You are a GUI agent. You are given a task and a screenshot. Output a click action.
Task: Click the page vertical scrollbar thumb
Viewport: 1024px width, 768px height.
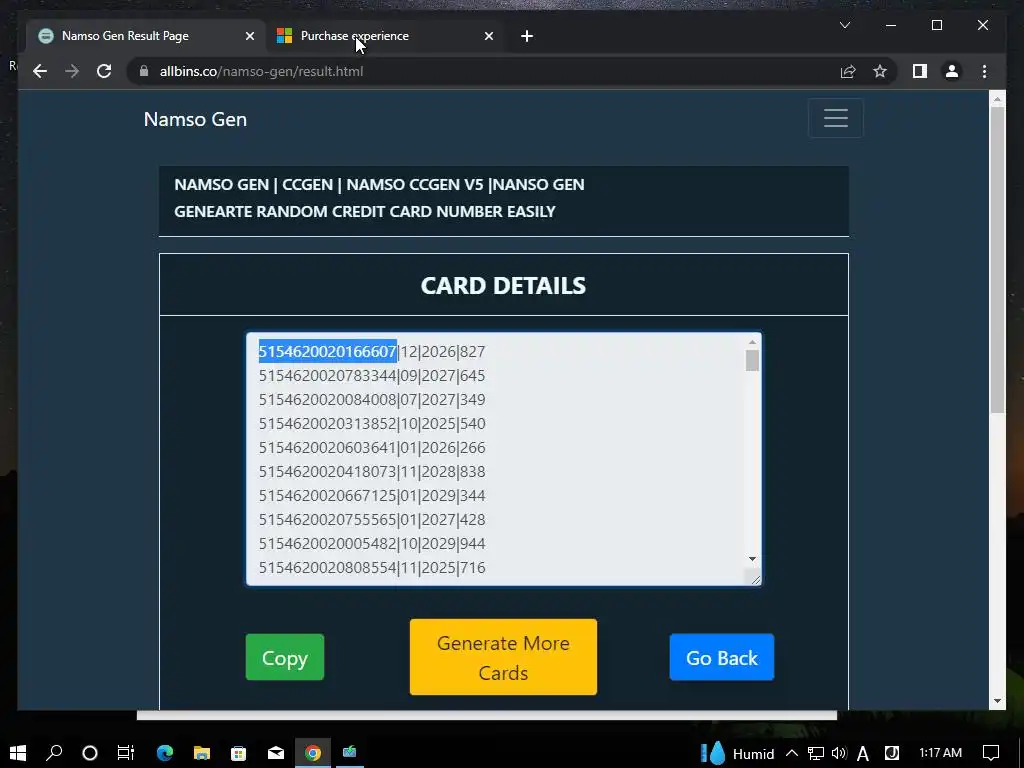click(997, 260)
